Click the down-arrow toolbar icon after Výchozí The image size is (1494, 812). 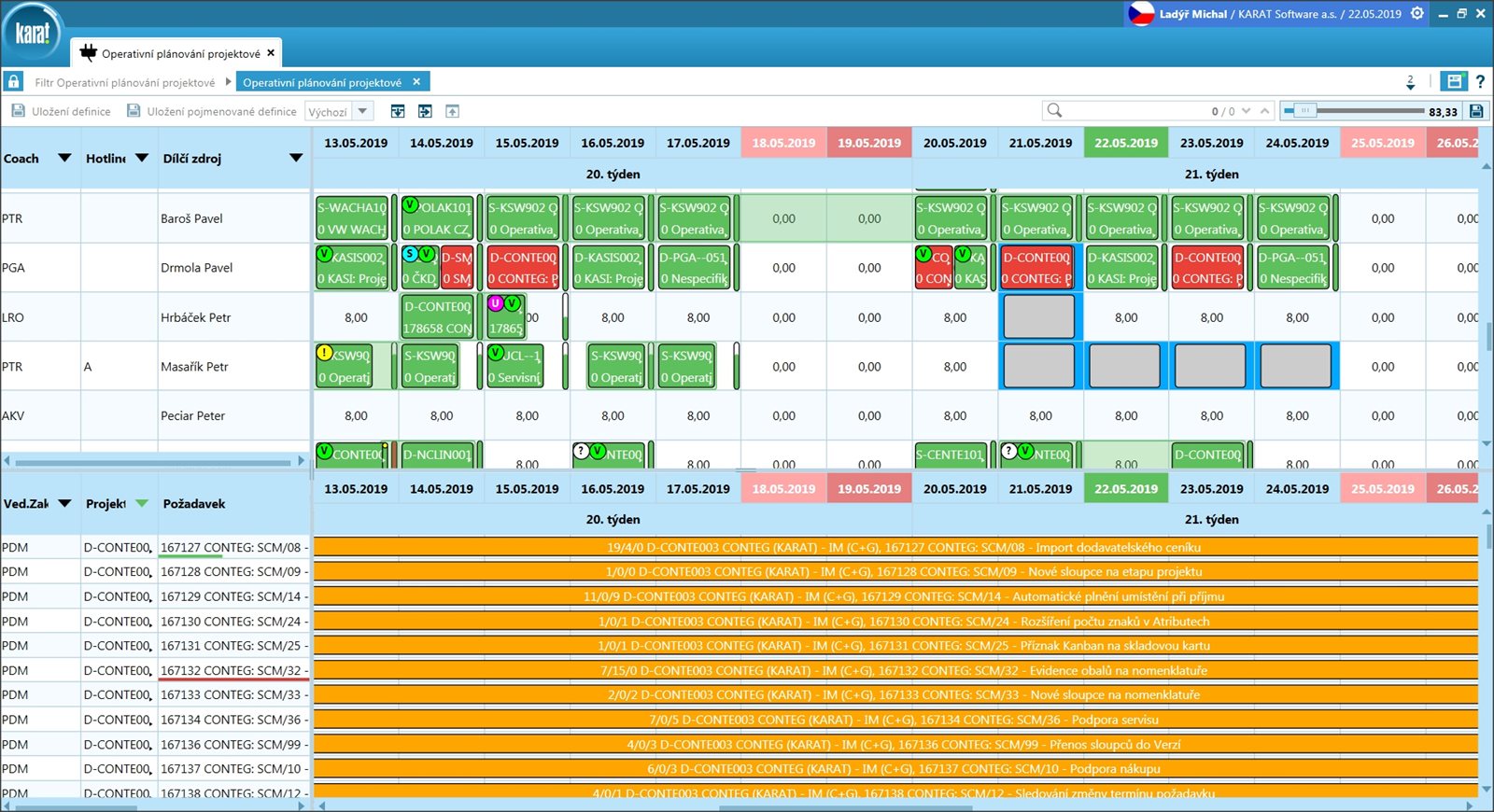click(398, 111)
